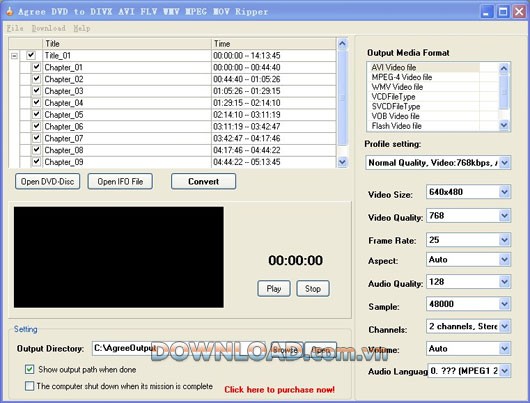Open the Download menu

49,28
